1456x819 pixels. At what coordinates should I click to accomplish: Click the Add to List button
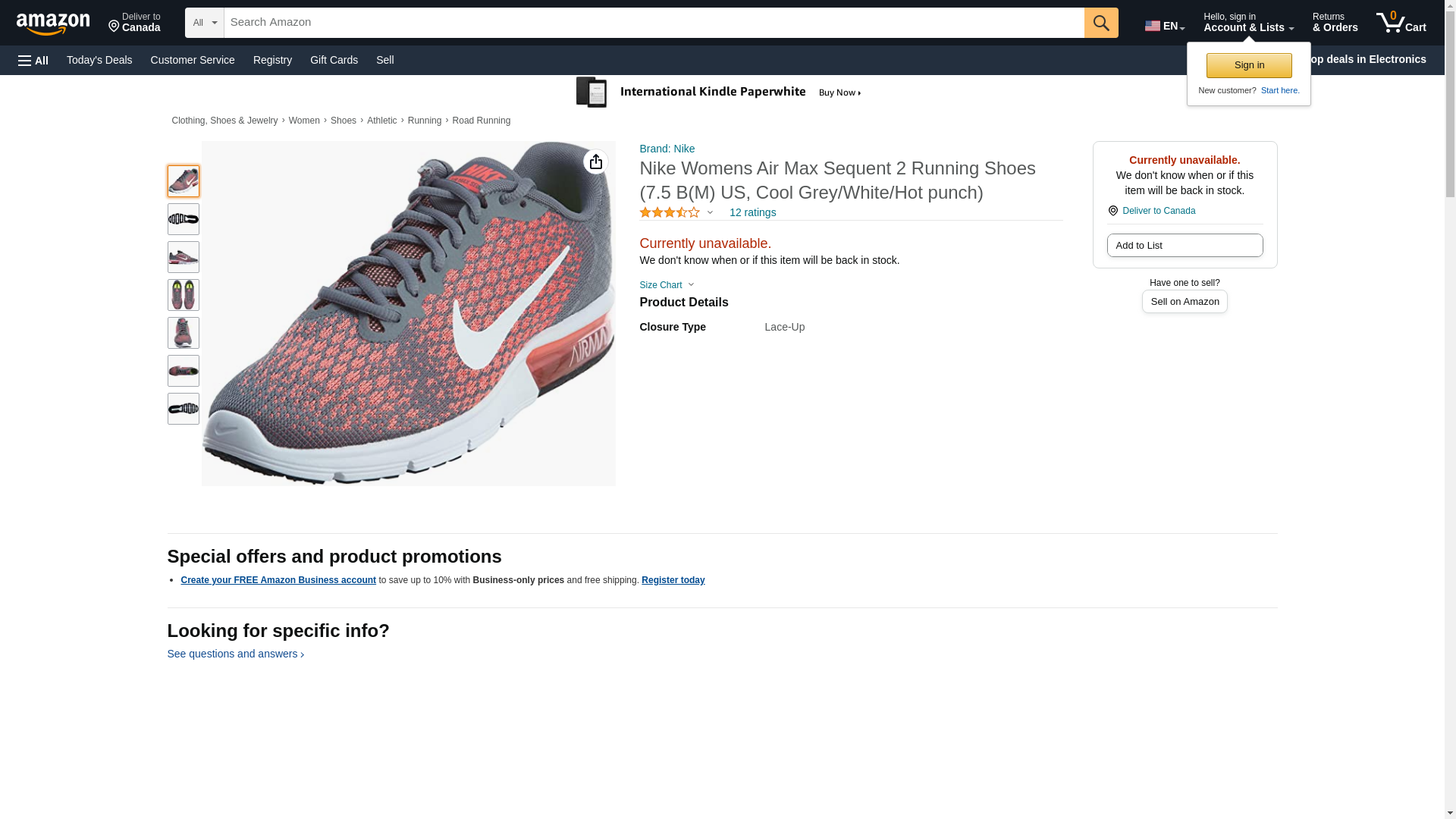click(1185, 246)
